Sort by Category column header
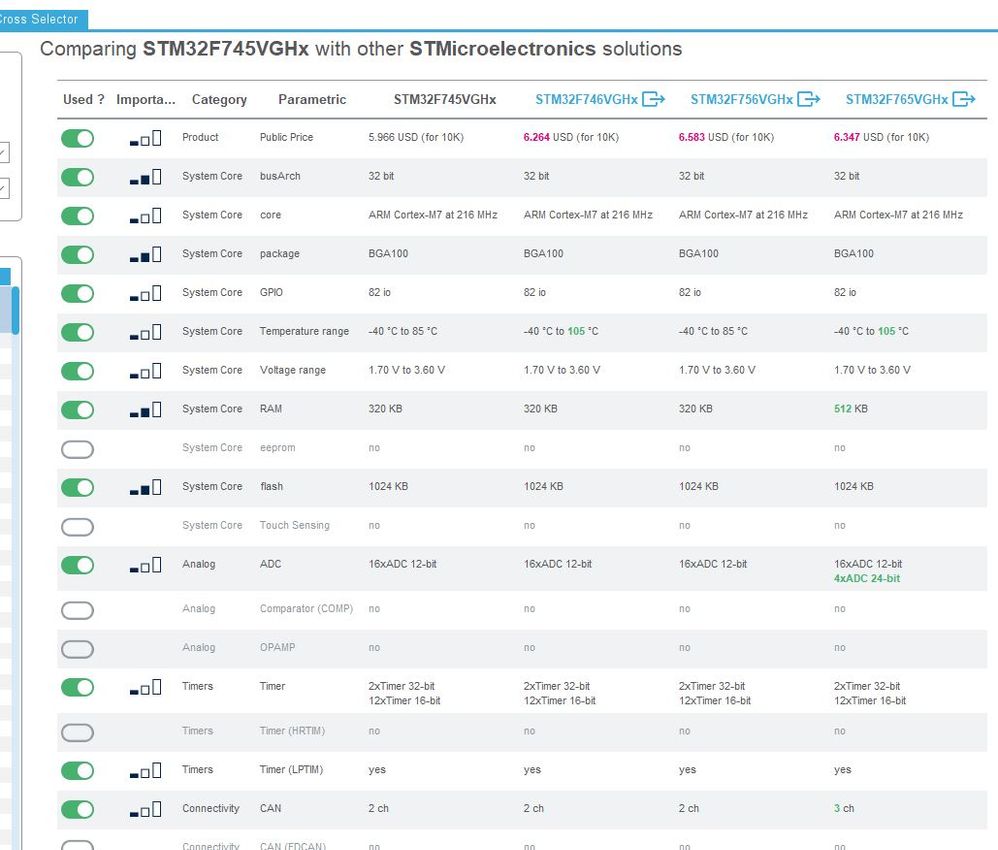998x850 pixels. 219,99
